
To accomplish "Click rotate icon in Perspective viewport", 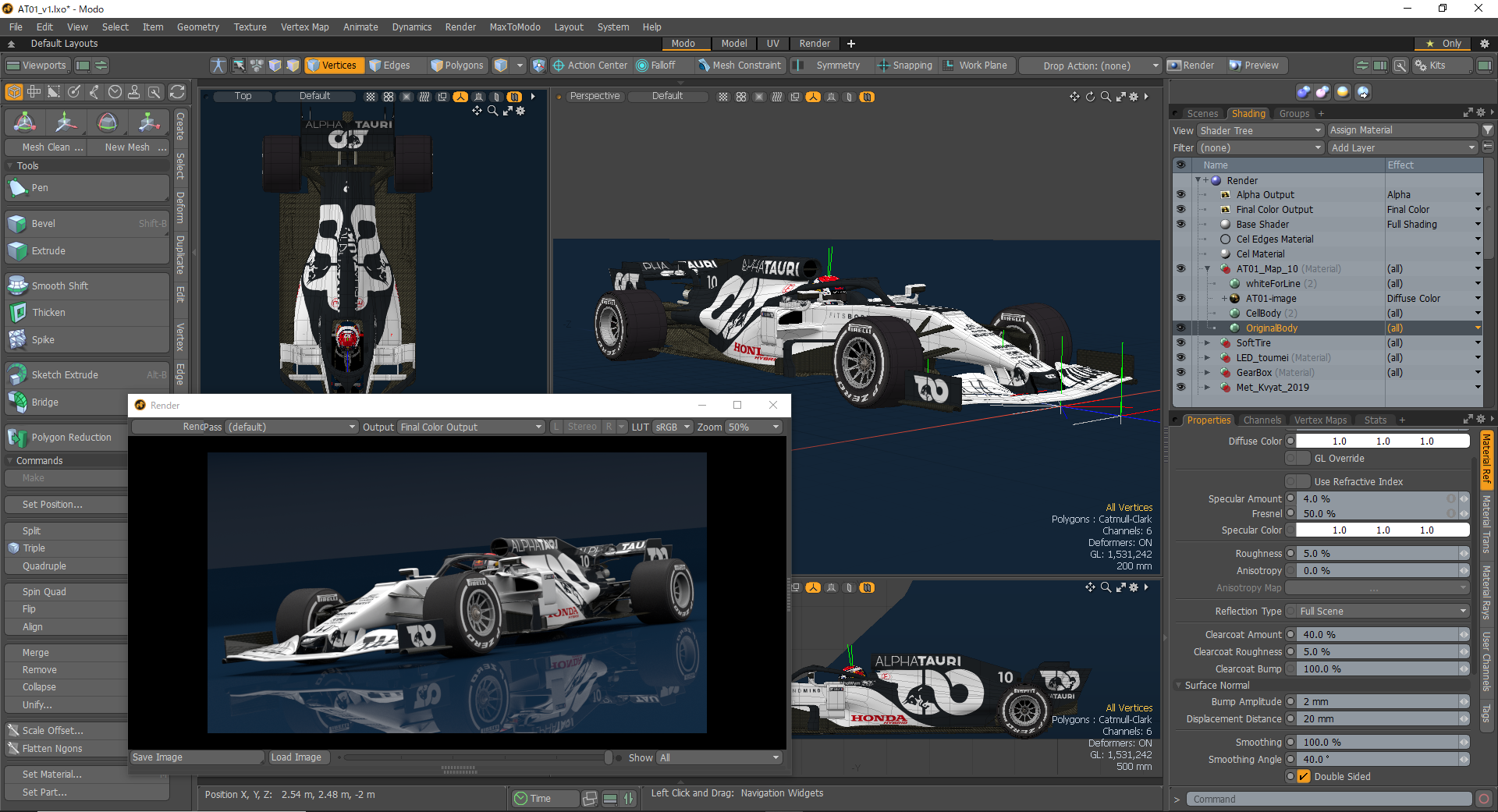I will [x=1090, y=97].
